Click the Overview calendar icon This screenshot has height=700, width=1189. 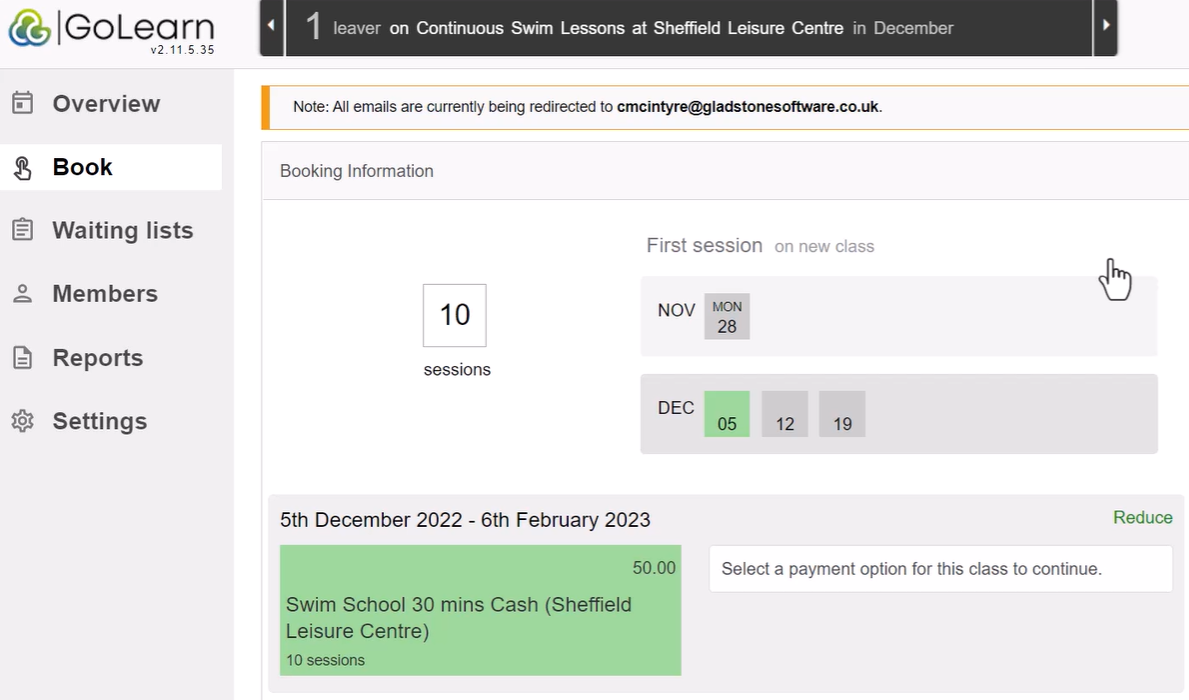23,103
